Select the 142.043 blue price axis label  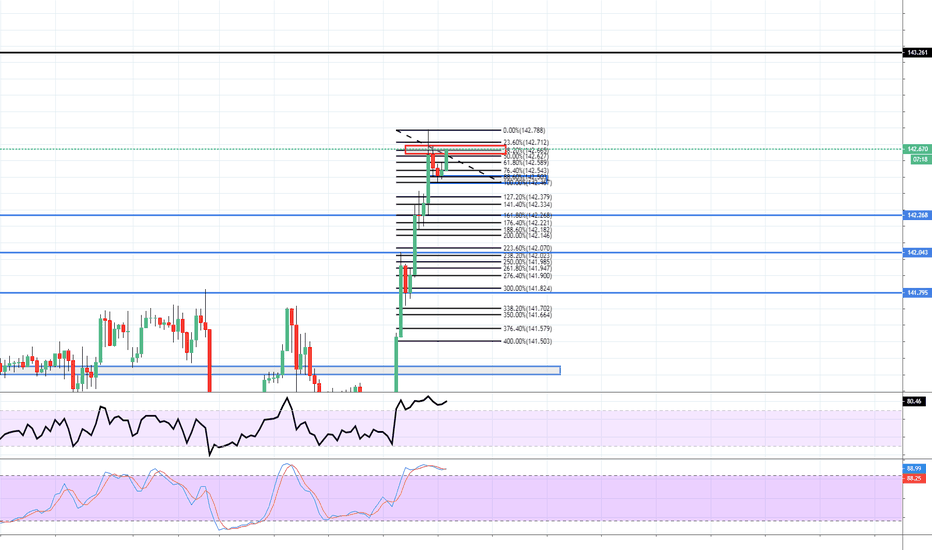[x=916, y=253]
